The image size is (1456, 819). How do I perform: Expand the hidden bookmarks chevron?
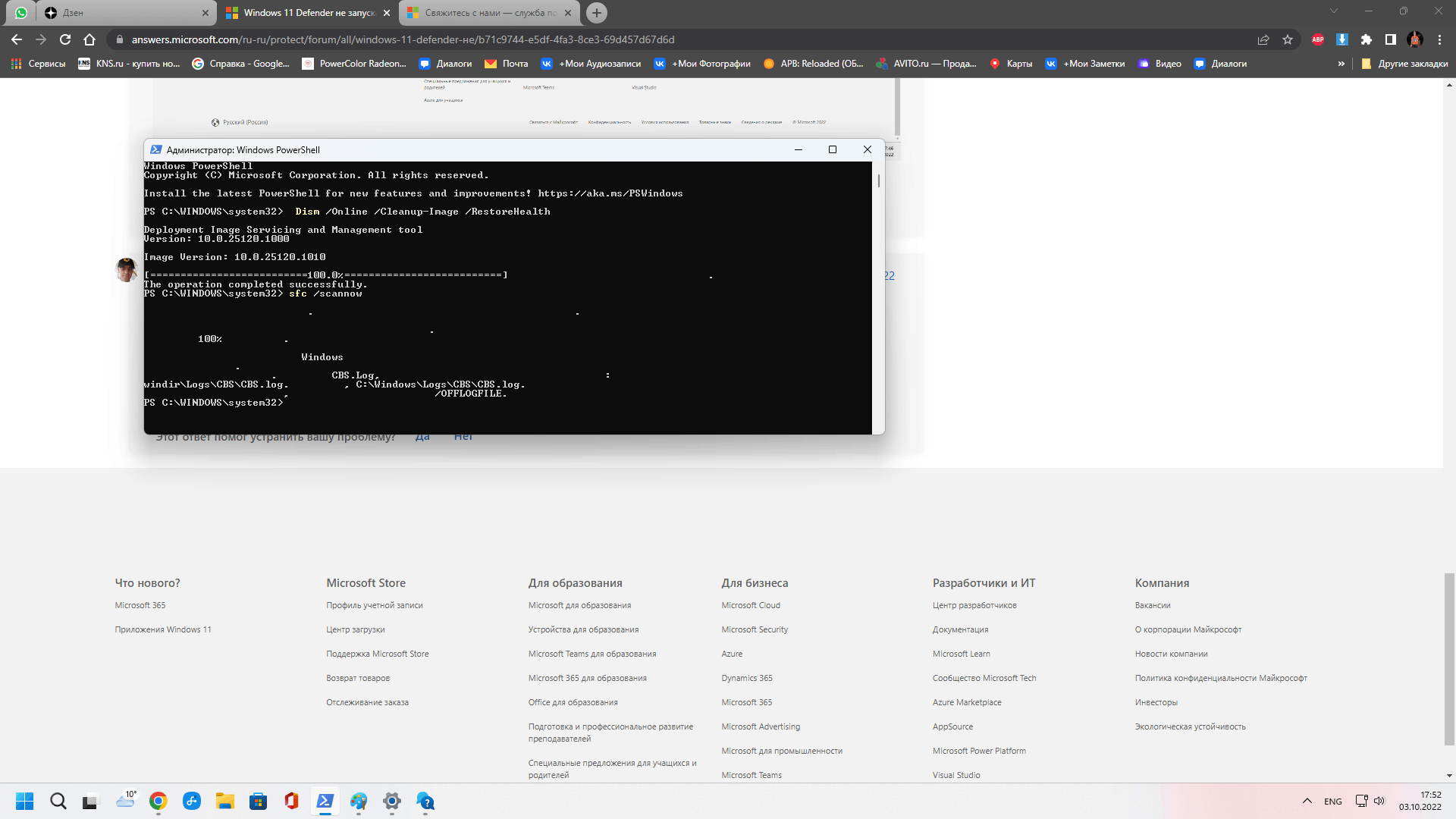1341,64
